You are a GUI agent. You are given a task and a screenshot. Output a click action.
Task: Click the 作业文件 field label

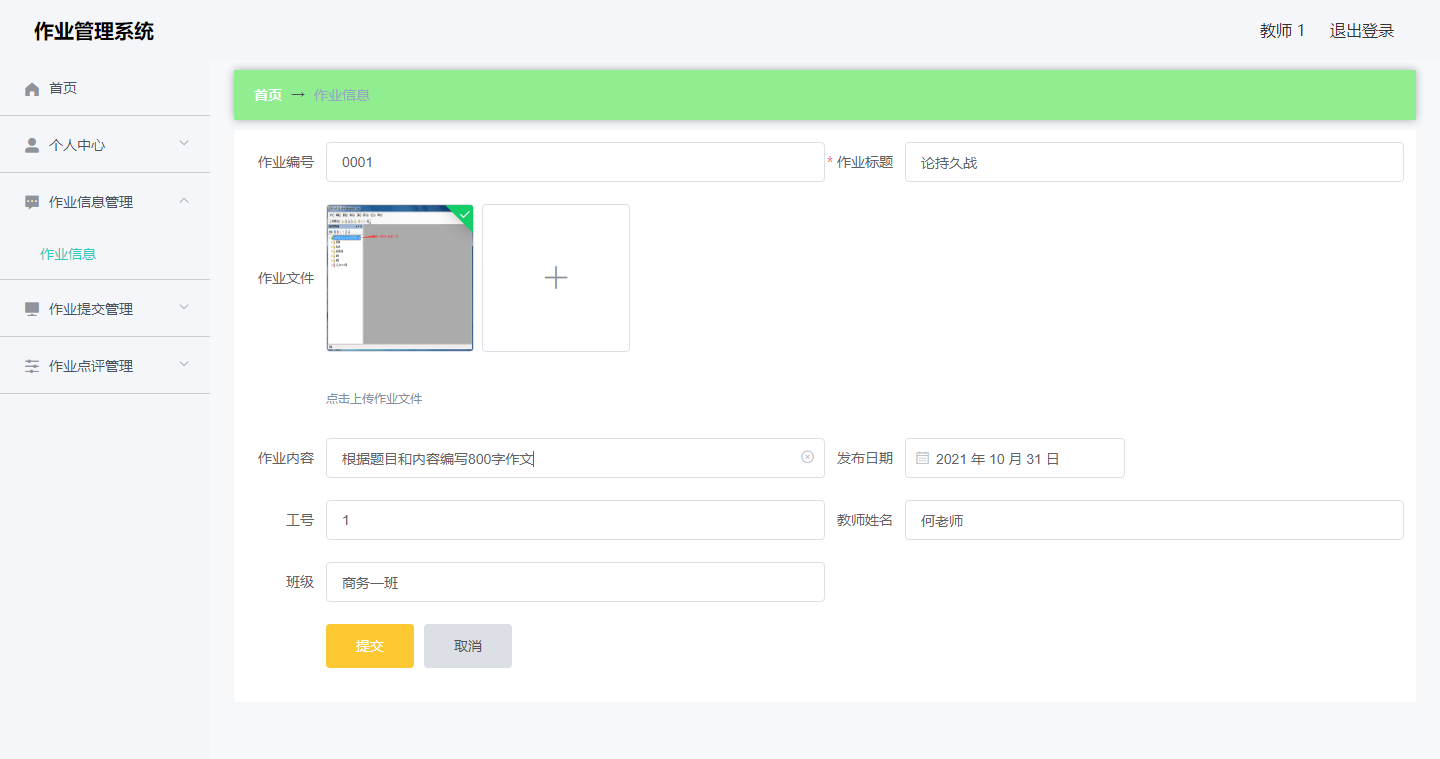[286, 278]
